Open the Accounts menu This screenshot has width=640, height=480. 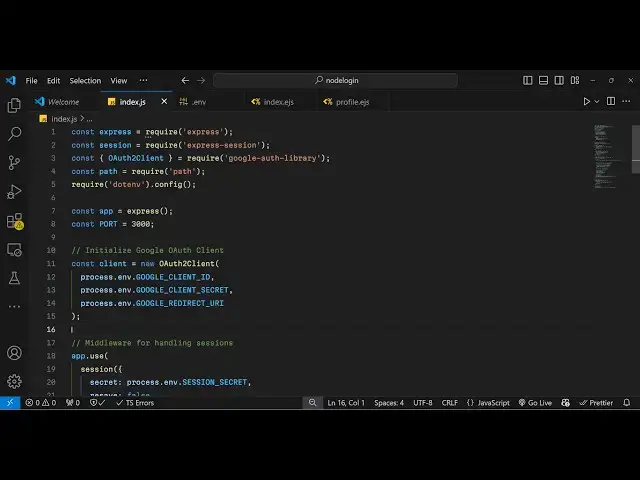[x=14, y=353]
